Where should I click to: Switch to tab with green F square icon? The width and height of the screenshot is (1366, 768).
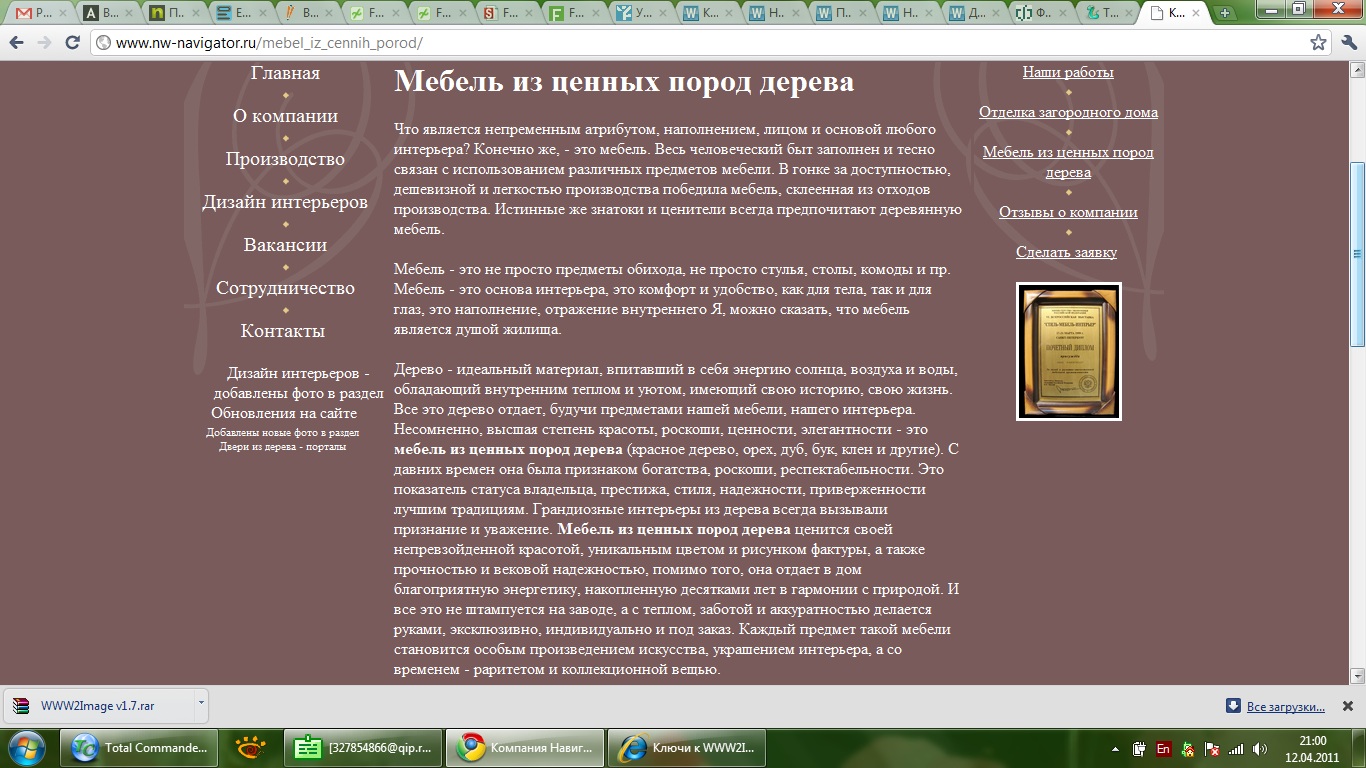(573, 13)
